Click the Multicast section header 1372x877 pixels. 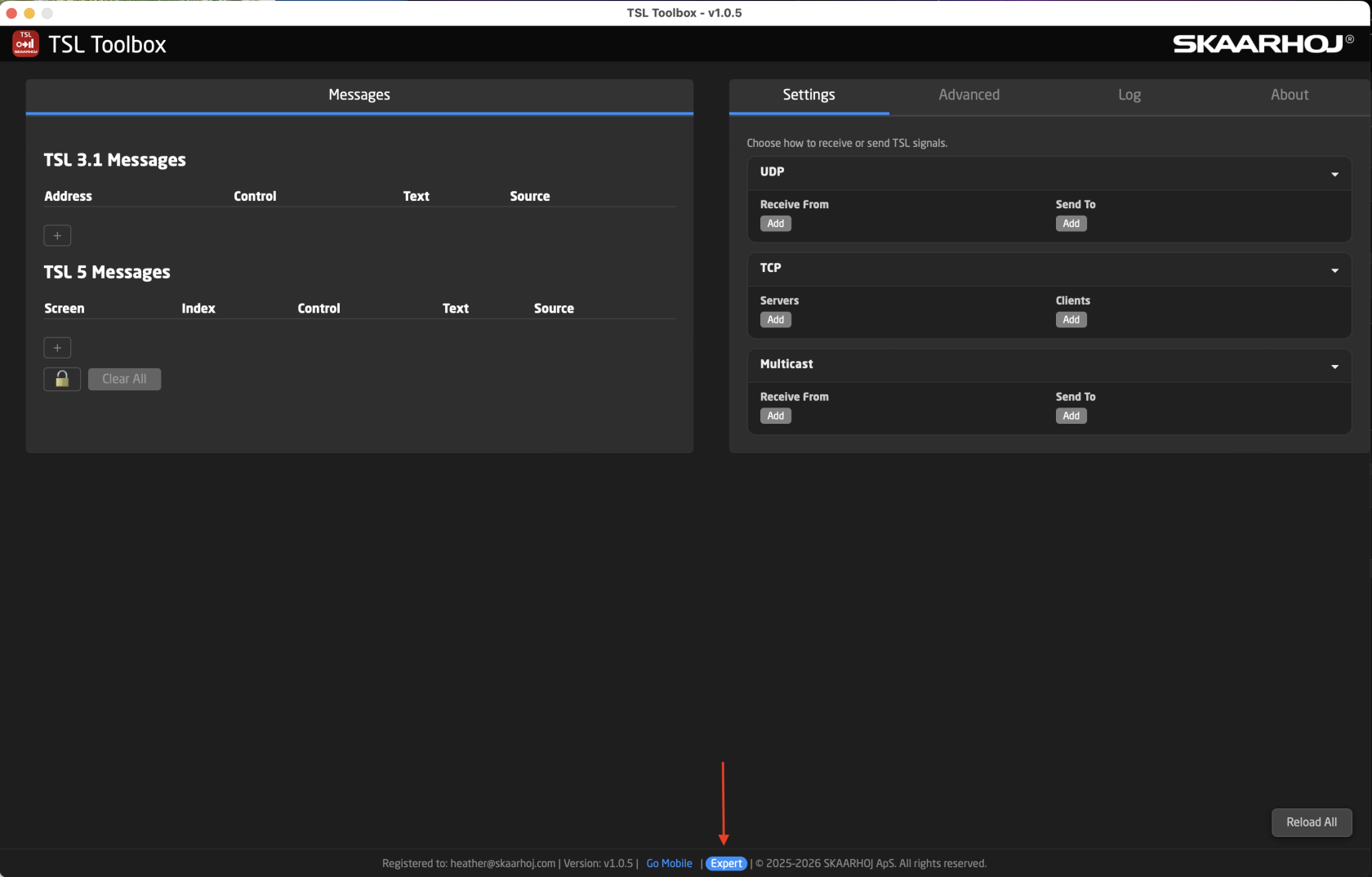click(1049, 365)
